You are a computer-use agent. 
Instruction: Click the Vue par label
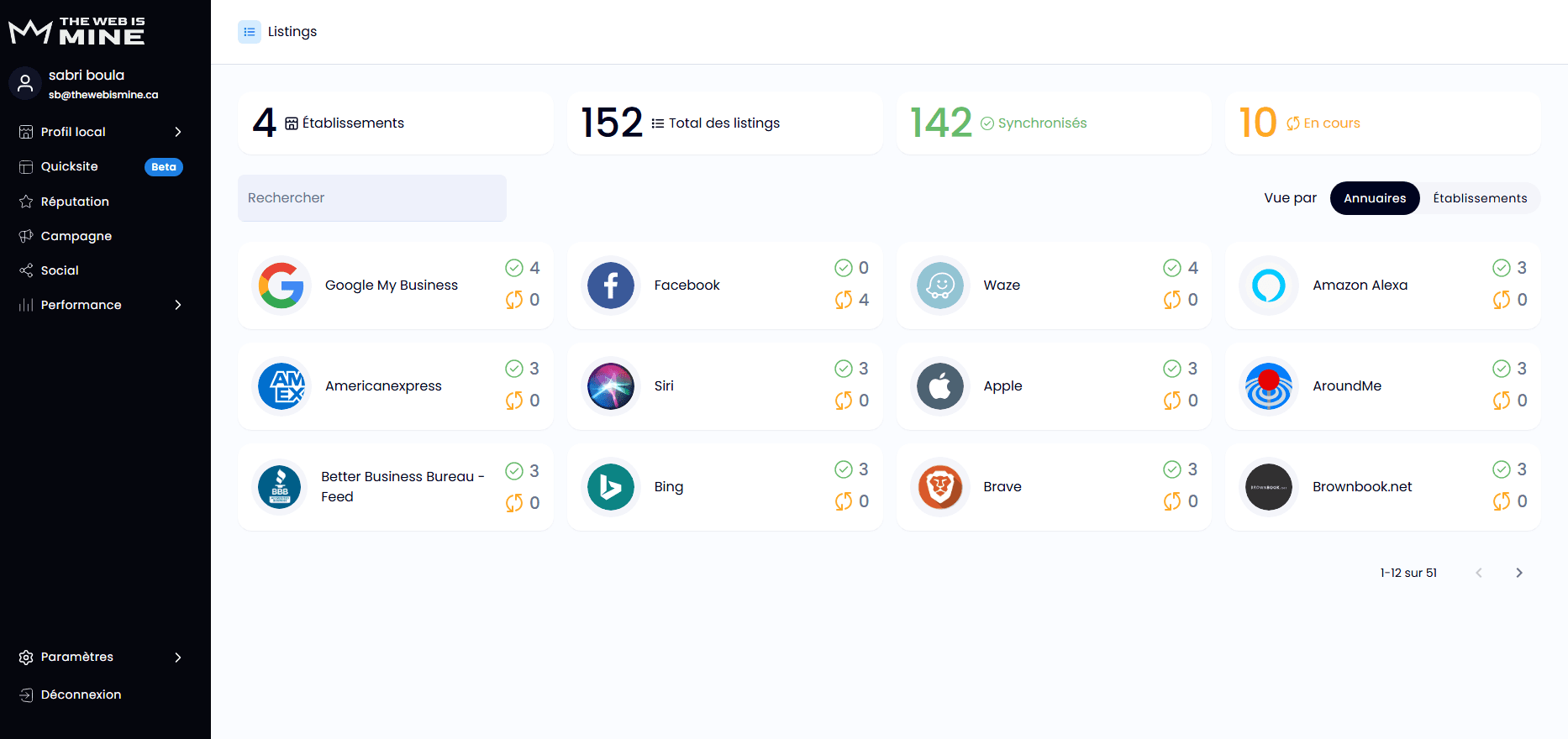click(x=1290, y=198)
